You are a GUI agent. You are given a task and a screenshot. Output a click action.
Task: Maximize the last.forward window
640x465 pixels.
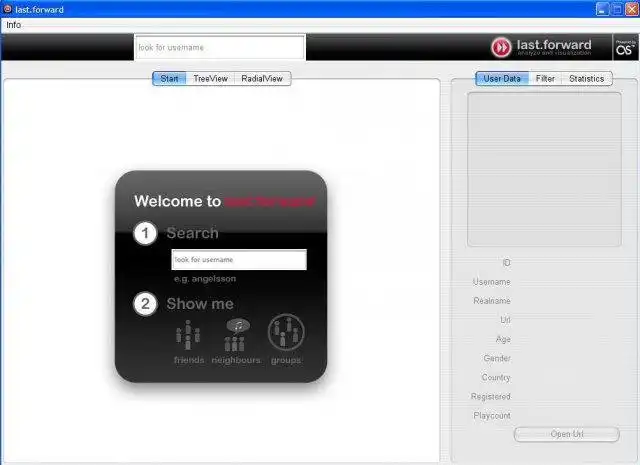[x=617, y=9]
